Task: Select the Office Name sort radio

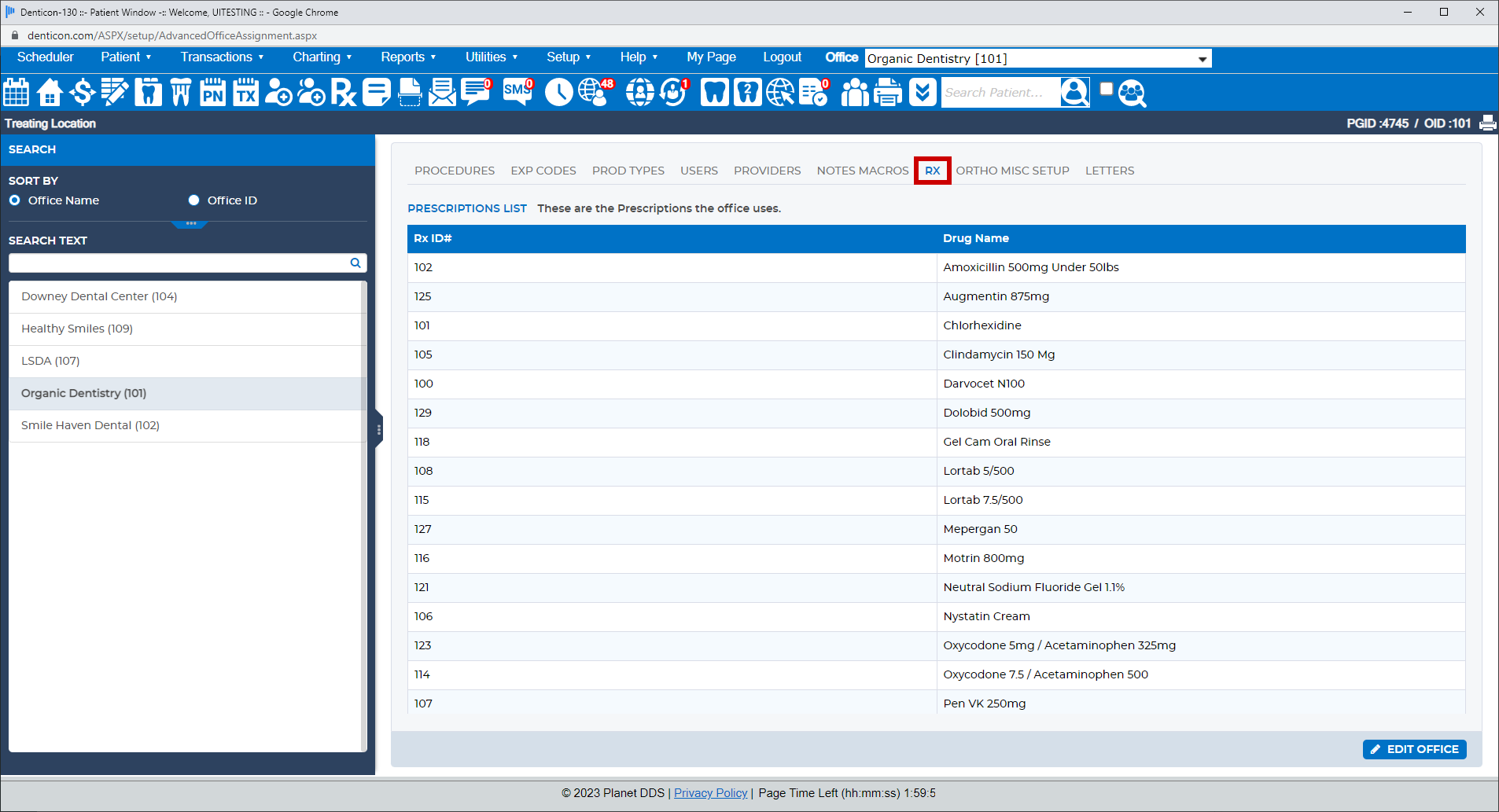Action: [x=14, y=200]
